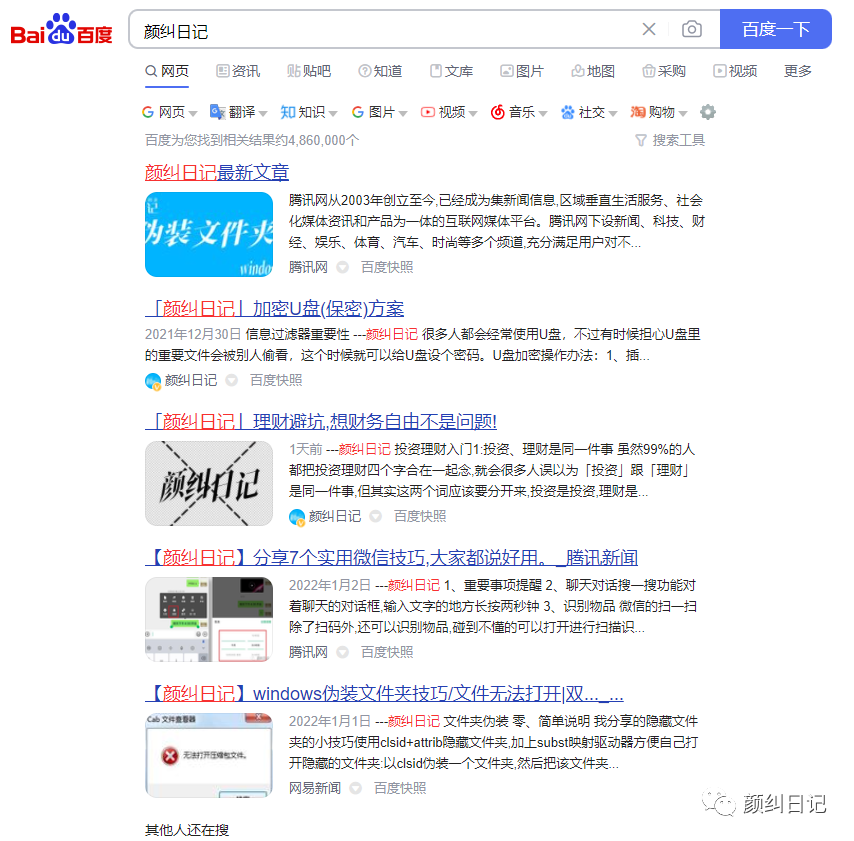Image resolution: width=854 pixels, height=841 pixels.
Task: Focus the search input containing 颜纠日记
Action: [x=381, y=30]
